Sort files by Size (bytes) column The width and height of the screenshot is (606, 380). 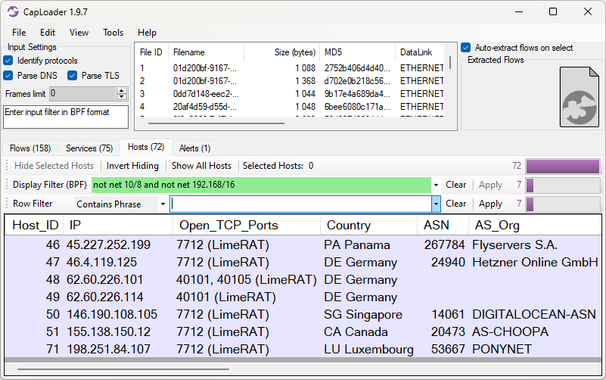(x=281, y=52)
